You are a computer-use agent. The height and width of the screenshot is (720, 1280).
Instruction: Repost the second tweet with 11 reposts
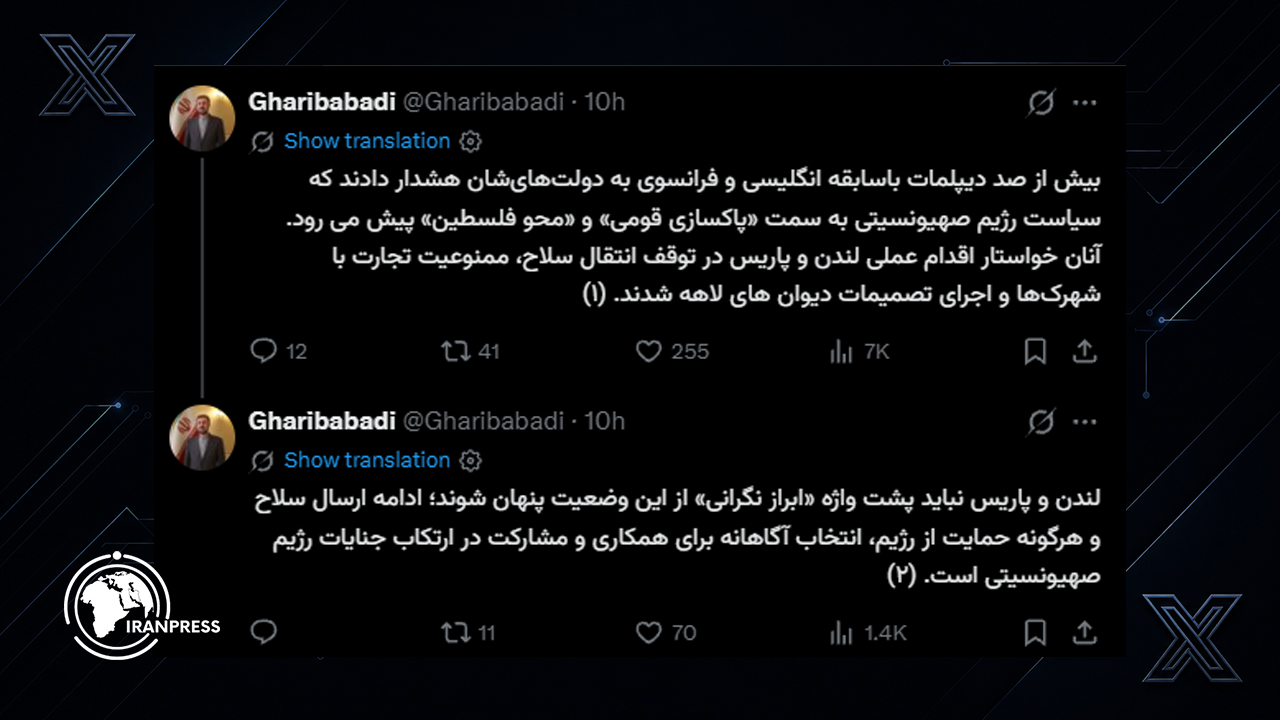456,632
